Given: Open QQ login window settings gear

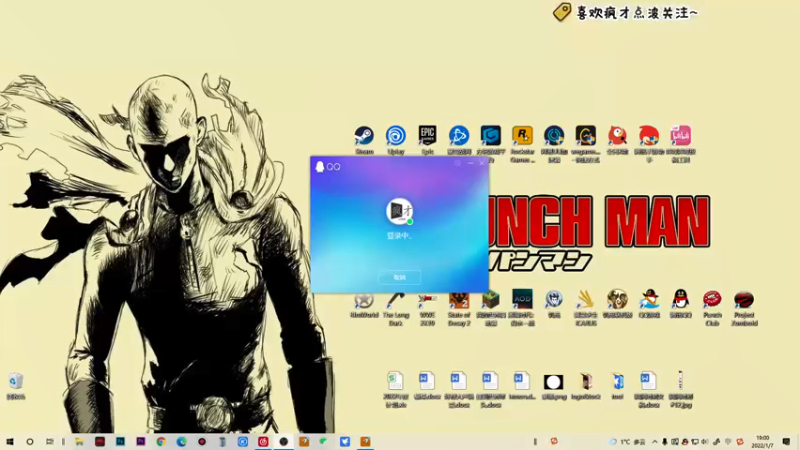Looking at the screenshot, I should (x=458, y=163).
